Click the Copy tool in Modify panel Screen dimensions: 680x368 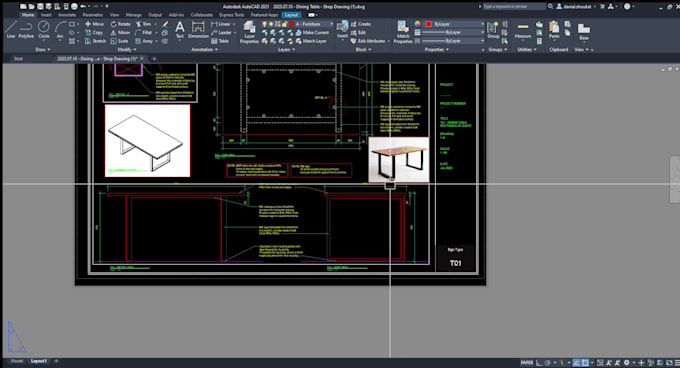[x=94, y=33]
